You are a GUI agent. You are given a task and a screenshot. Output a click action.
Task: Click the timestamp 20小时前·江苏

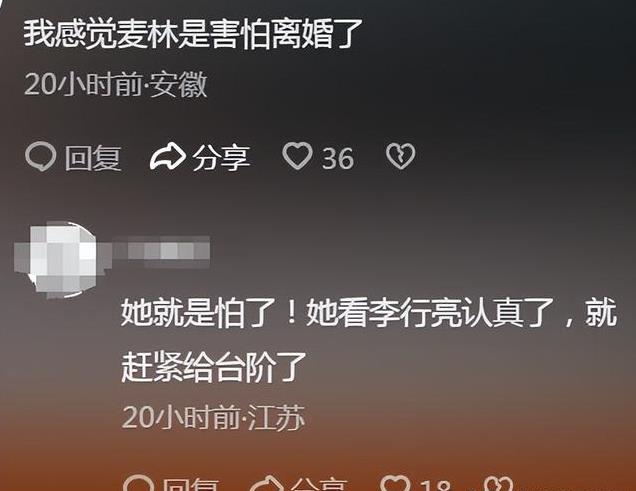click(213, 417)
